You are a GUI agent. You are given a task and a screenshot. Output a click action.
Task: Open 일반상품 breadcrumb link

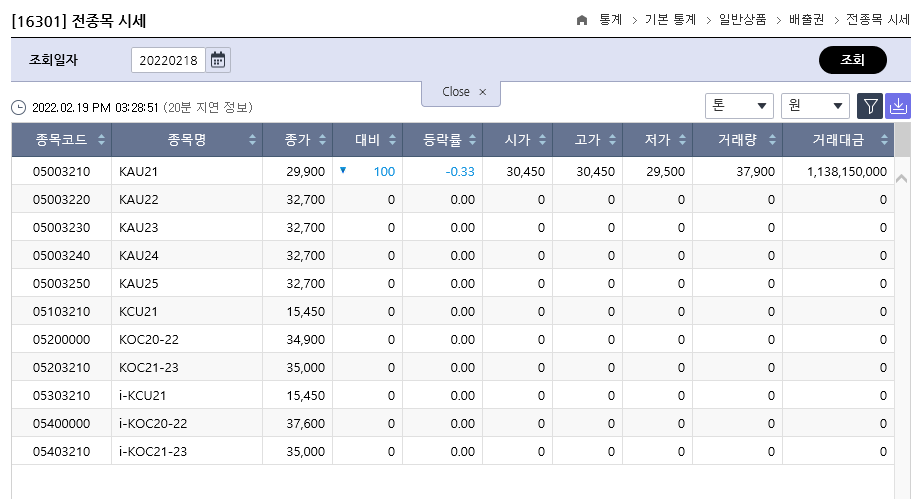click(x=743, y=20)
